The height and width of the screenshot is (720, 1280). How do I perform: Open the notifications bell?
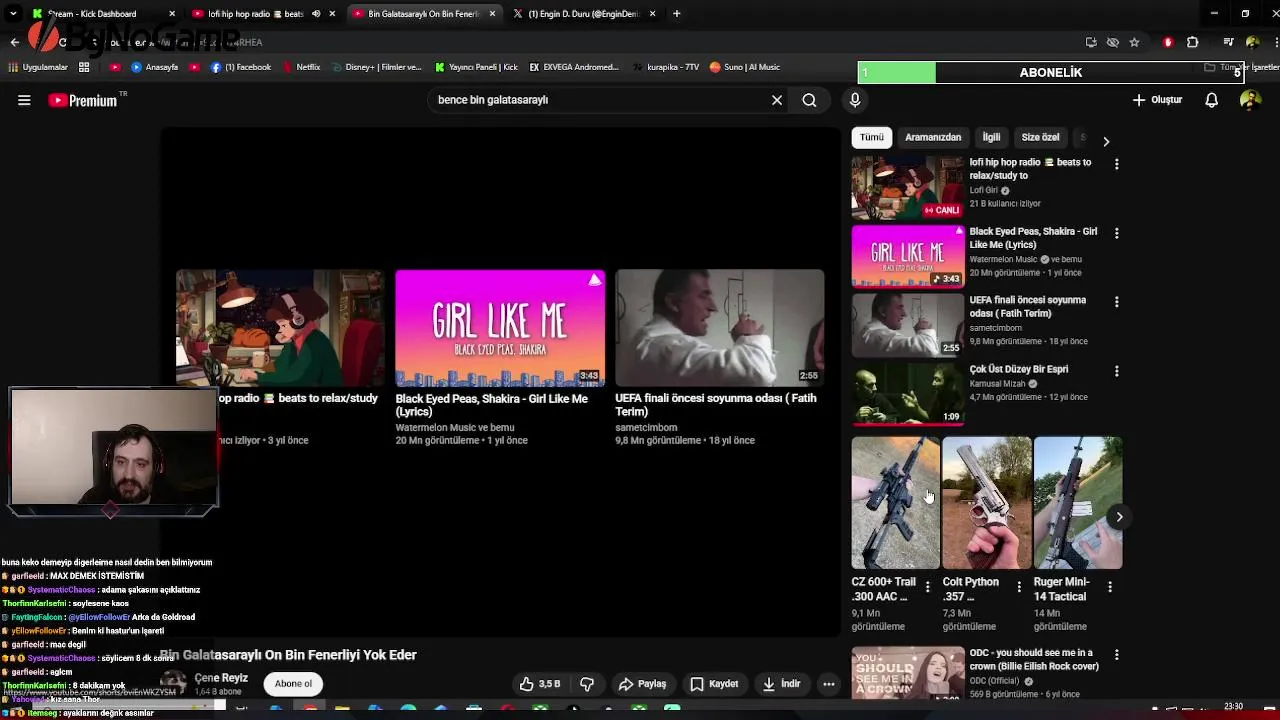(1211, 100)
